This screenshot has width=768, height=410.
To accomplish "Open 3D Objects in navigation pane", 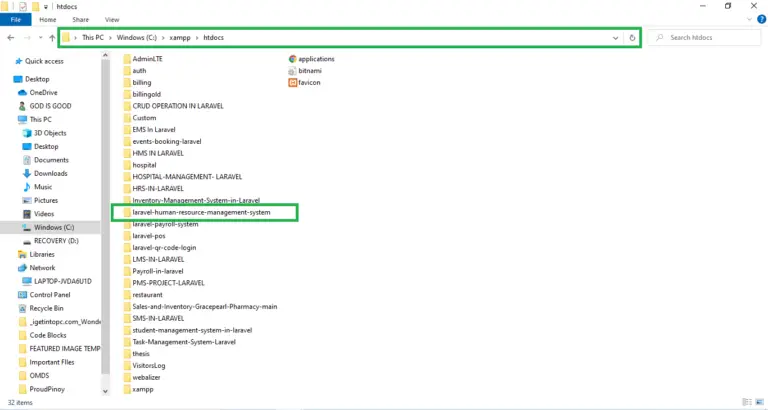I will (44, 133).
